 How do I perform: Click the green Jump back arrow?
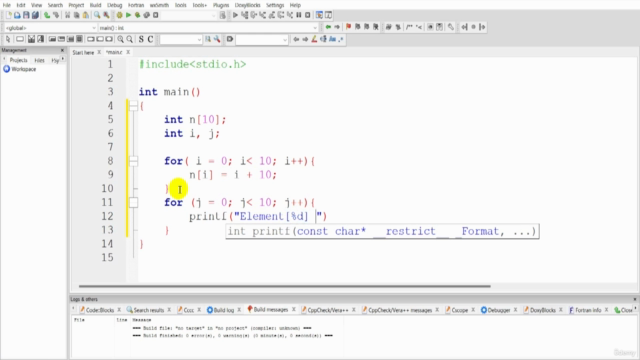[328, 27]
